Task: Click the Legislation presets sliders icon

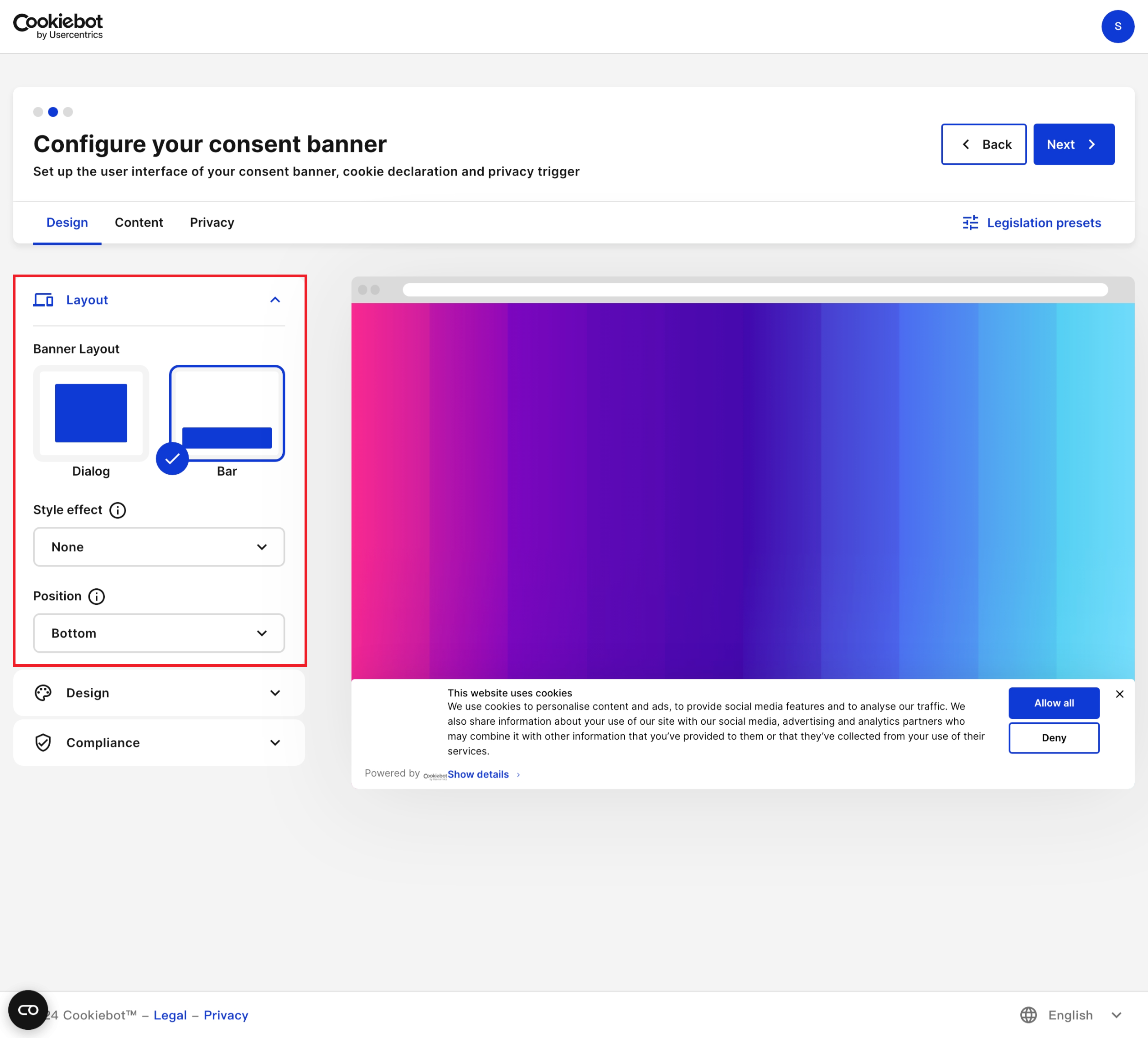Action: click(970, 223)
